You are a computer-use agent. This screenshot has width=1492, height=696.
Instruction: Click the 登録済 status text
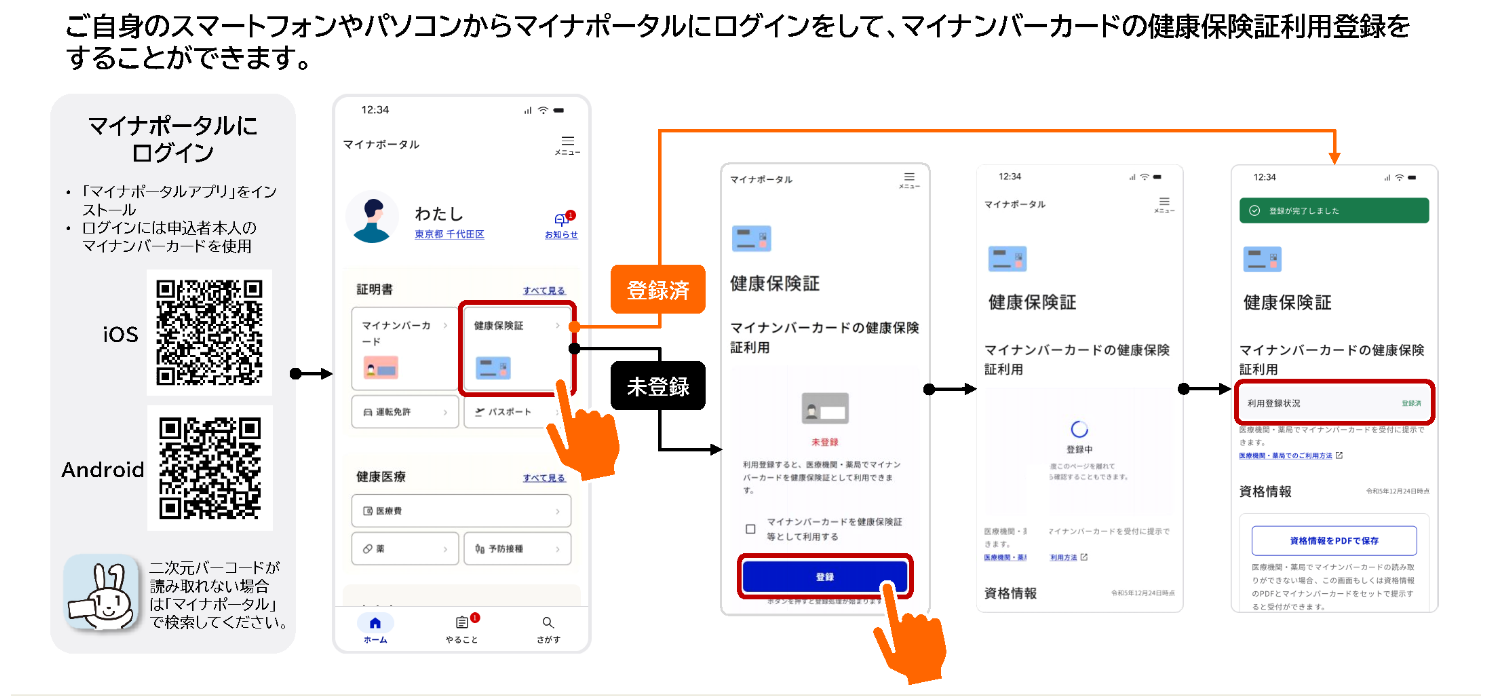pyautogui.click(x=1411, y=403)
